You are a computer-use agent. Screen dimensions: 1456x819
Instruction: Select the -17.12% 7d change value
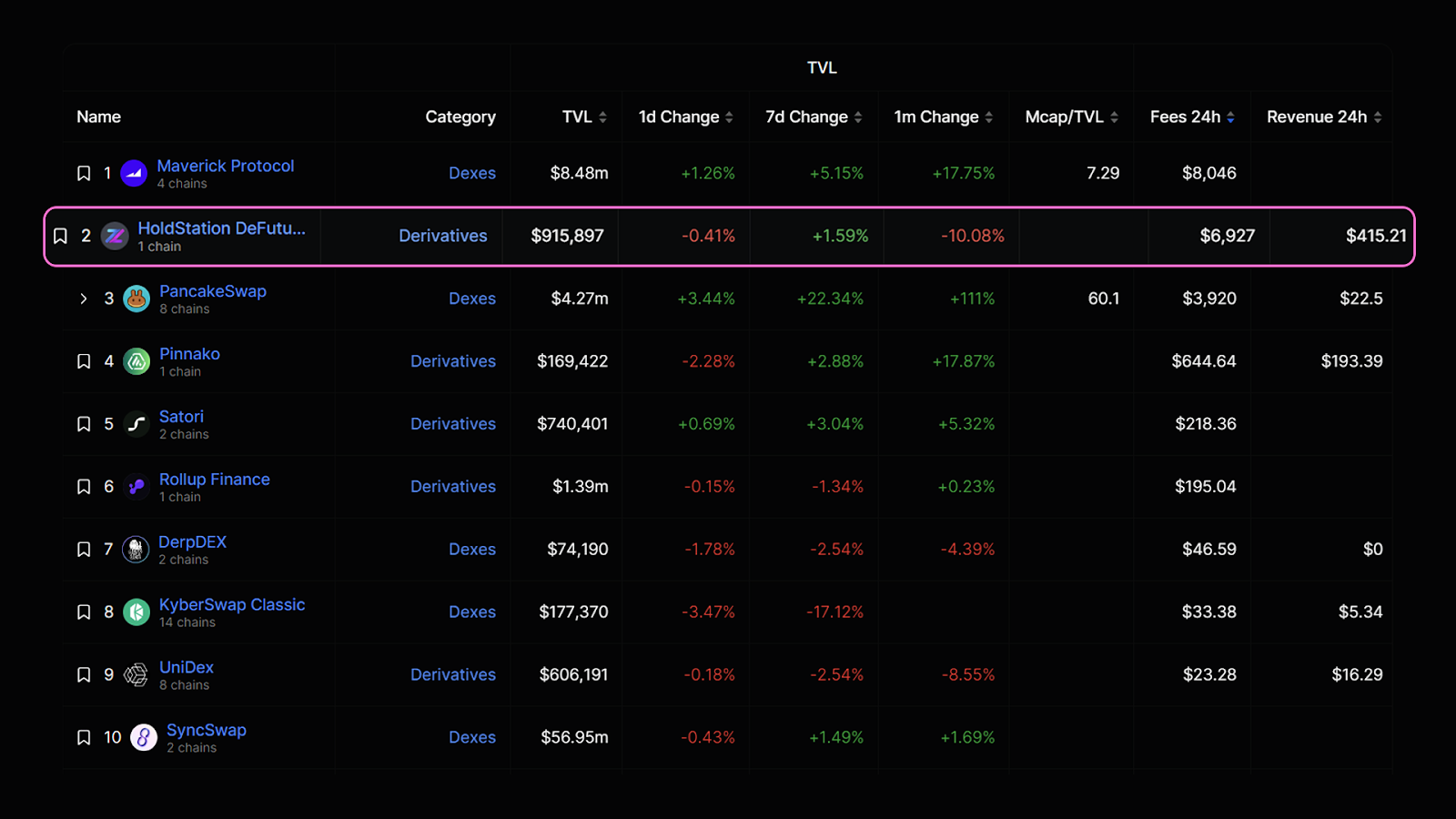point(835,612)
